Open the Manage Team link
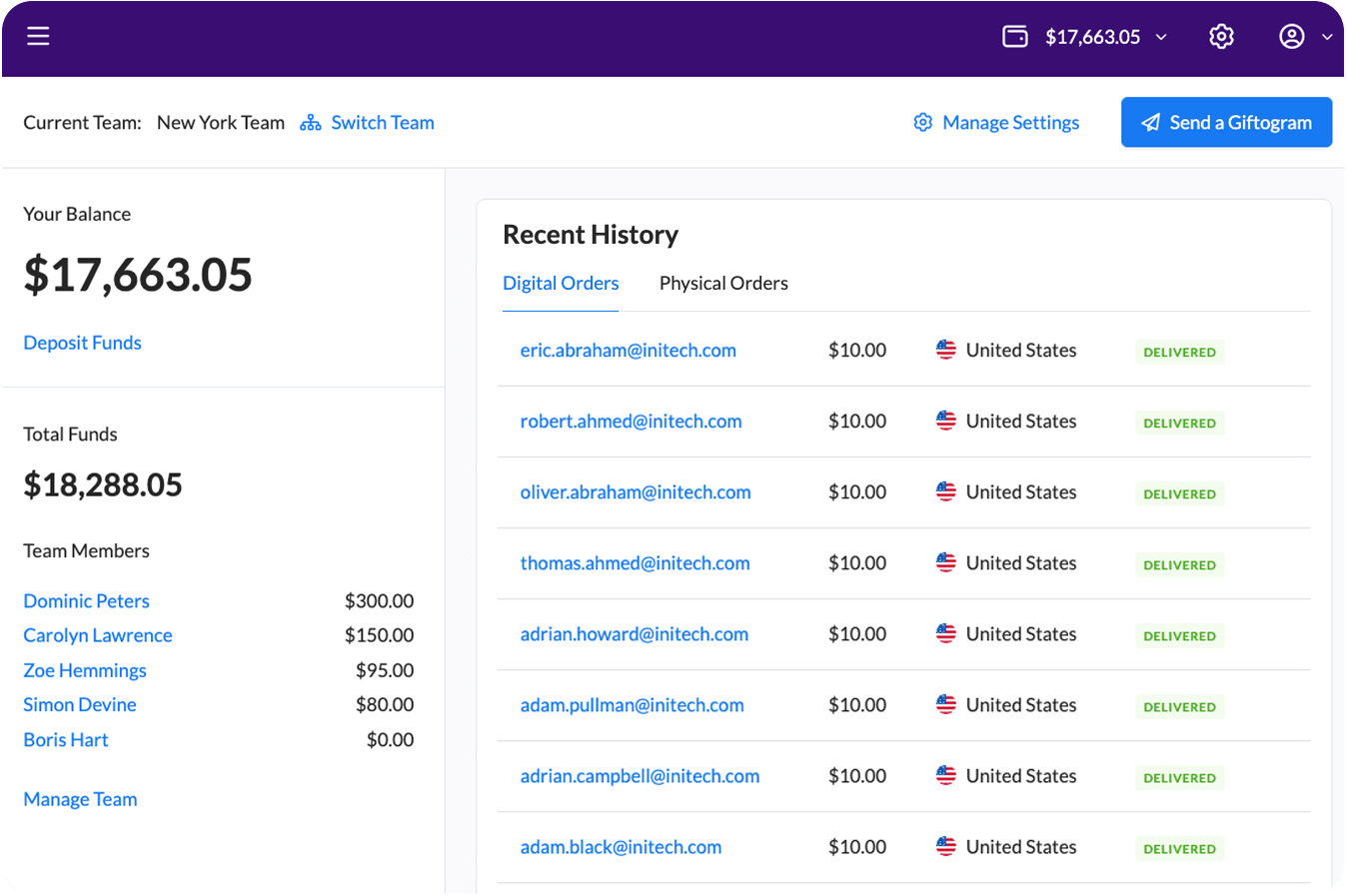Screen dimensions: 1347x896 click(x=80, y=799)
